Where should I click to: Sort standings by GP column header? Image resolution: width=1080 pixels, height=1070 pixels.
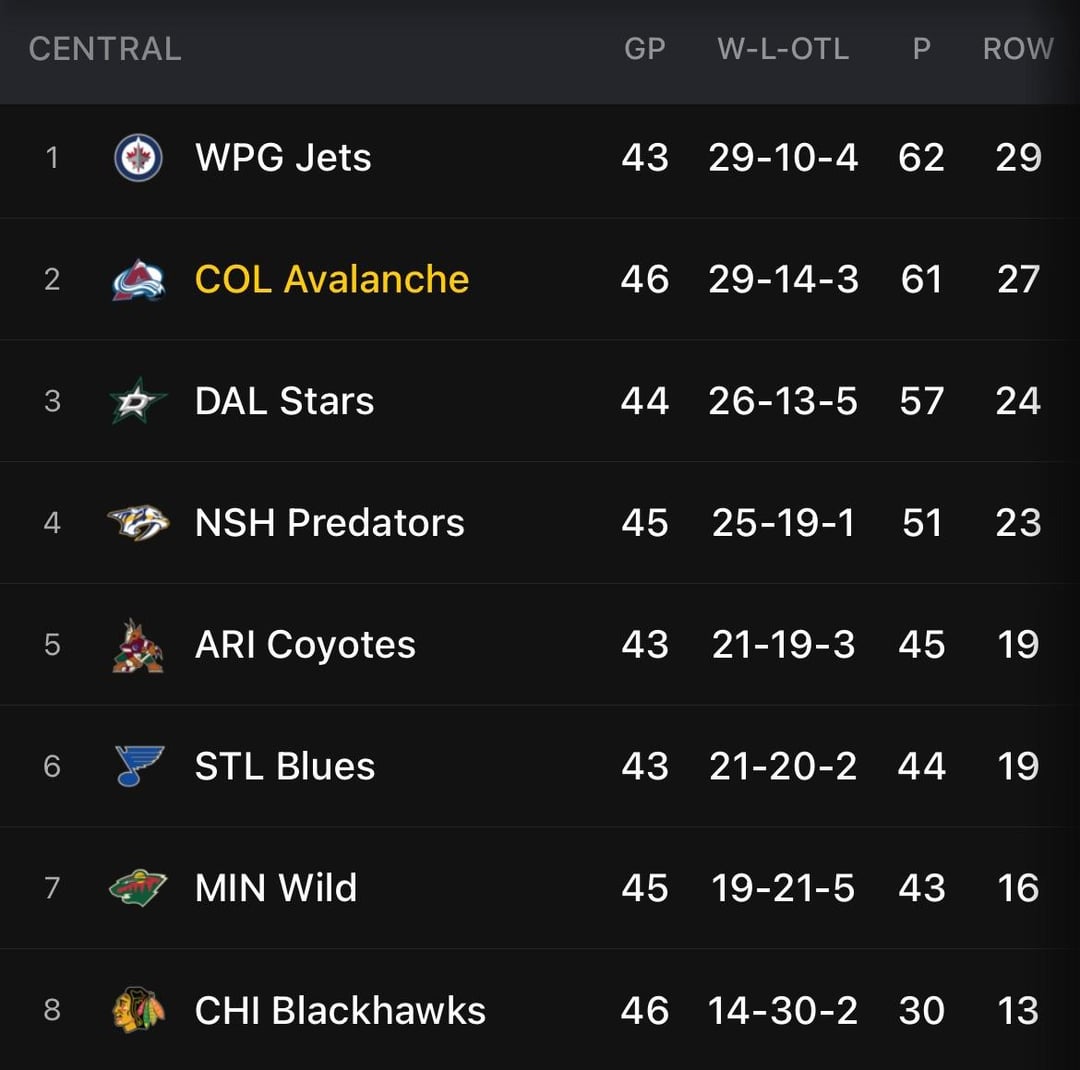coord(644,49)
